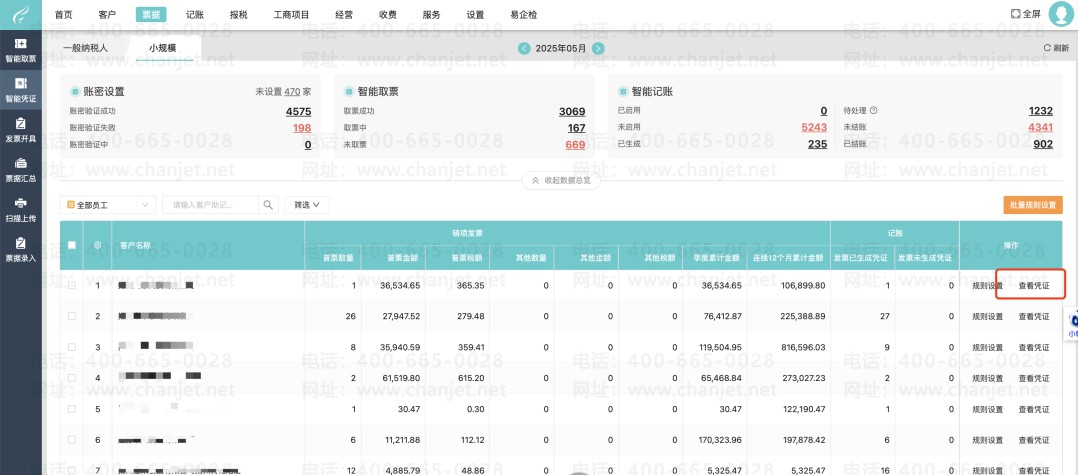Open 取票成功 count 3069
This screenshot has height=475, width=1078.
pos(572,111)
